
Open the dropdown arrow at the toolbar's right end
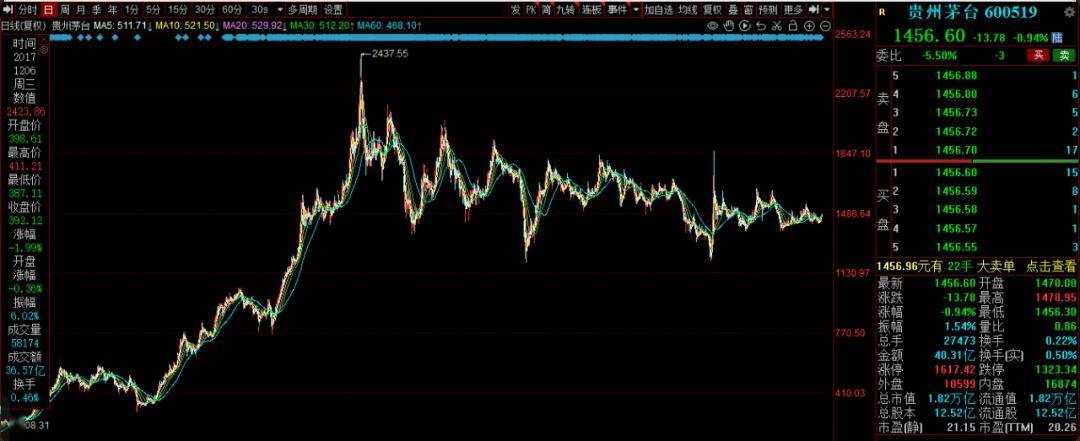pyautogui.click(x=825, y=9)
